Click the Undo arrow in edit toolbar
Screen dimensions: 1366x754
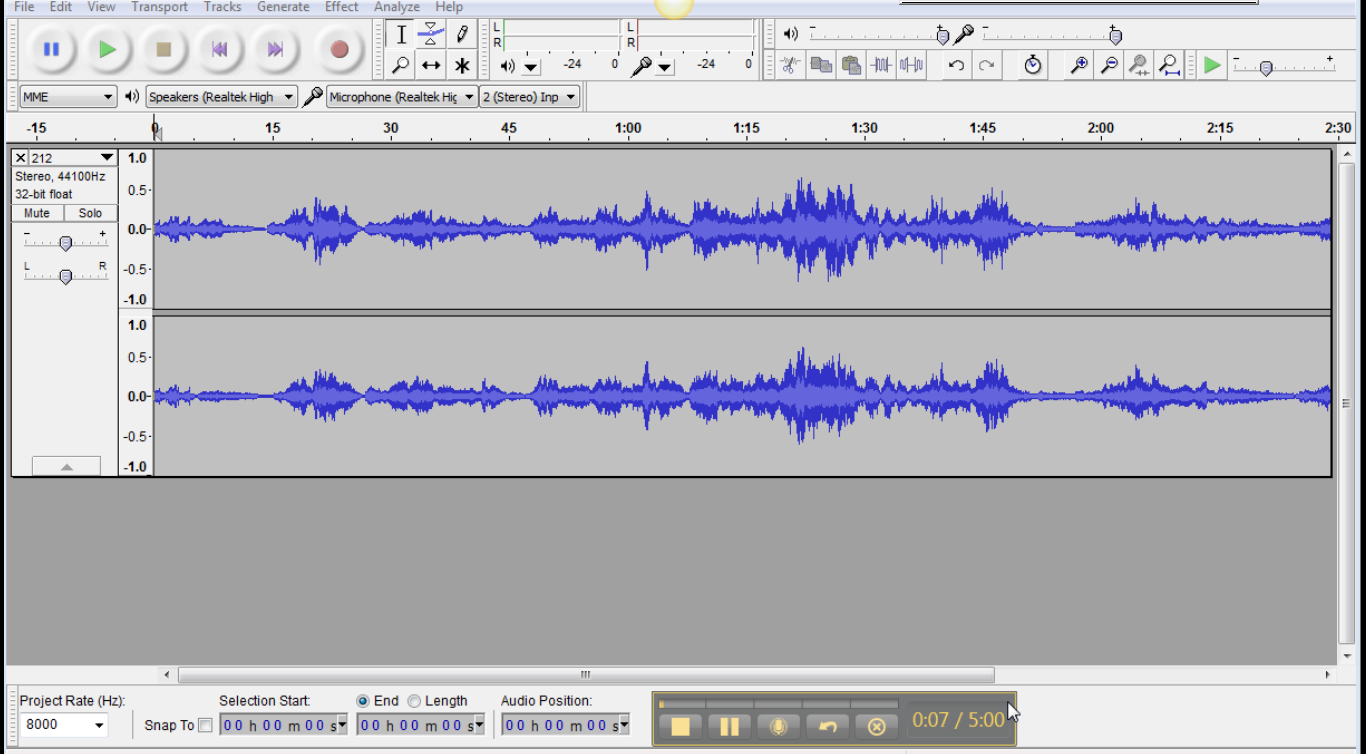pos(956,65)
